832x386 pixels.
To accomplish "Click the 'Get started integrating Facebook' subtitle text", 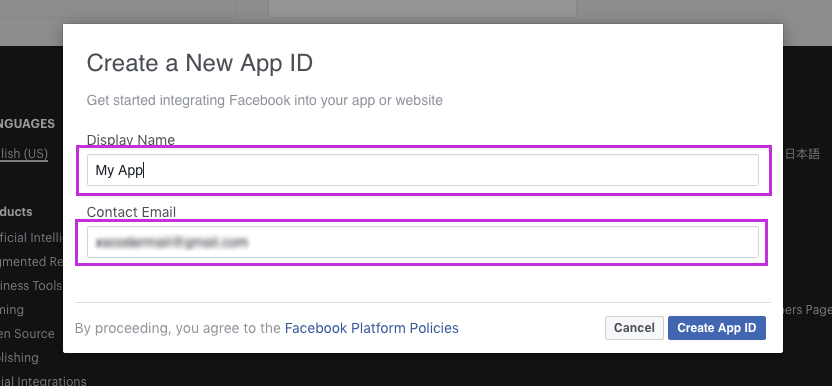I will pyautogui.click(x=264, y=100).
